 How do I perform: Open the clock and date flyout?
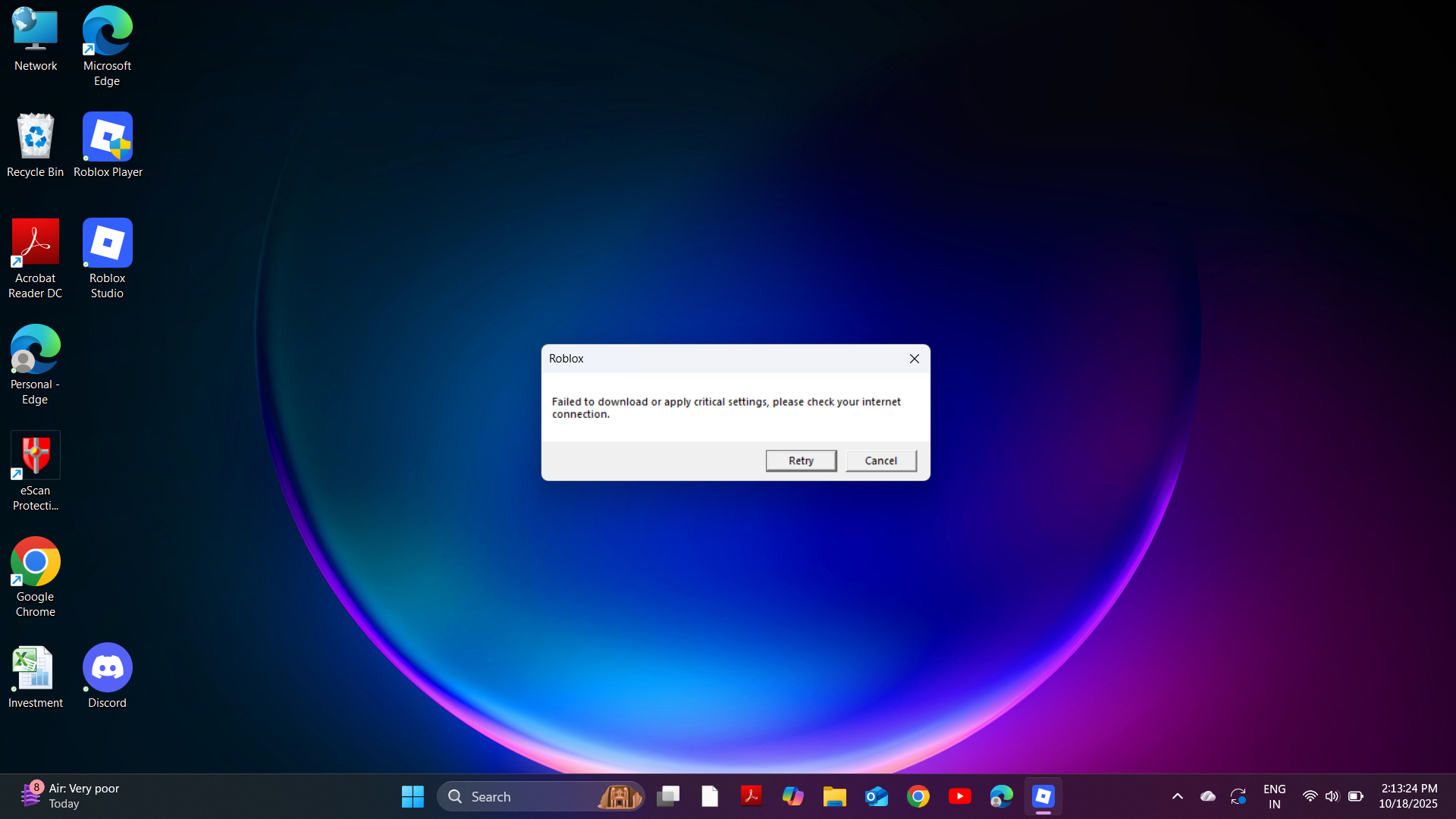(1408, 796)
